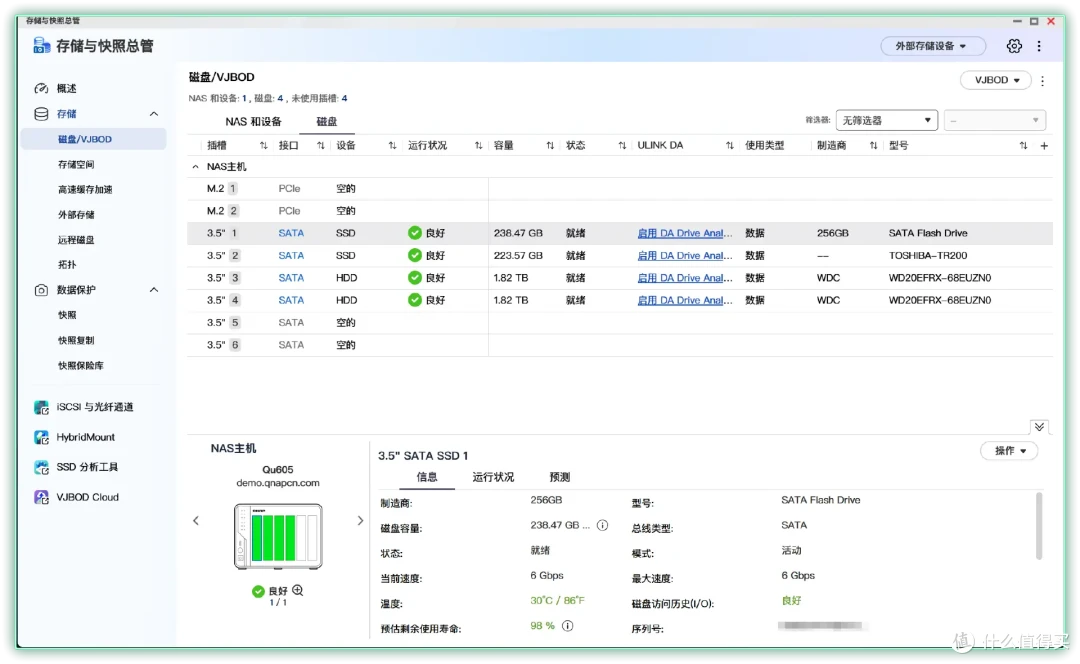Viewport: 1080px width, 664px height.
Task: Open the iSCSI & Fibre Channel icon
Action: click(41, 407)
